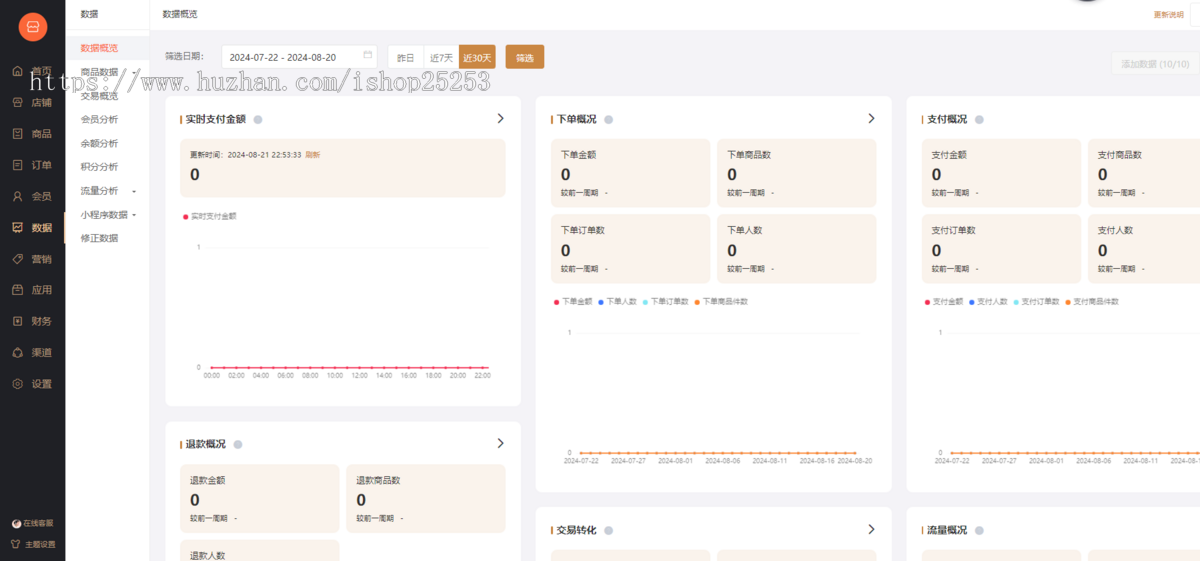
Task: Toggle 支付人数 legend series
Action: pos(989,301)
